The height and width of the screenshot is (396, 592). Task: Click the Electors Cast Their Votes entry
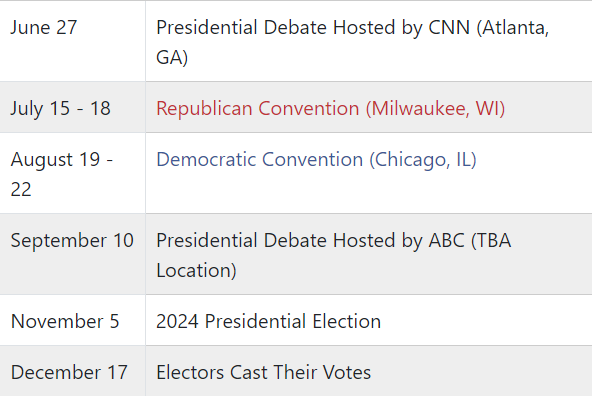pos(264,372)
